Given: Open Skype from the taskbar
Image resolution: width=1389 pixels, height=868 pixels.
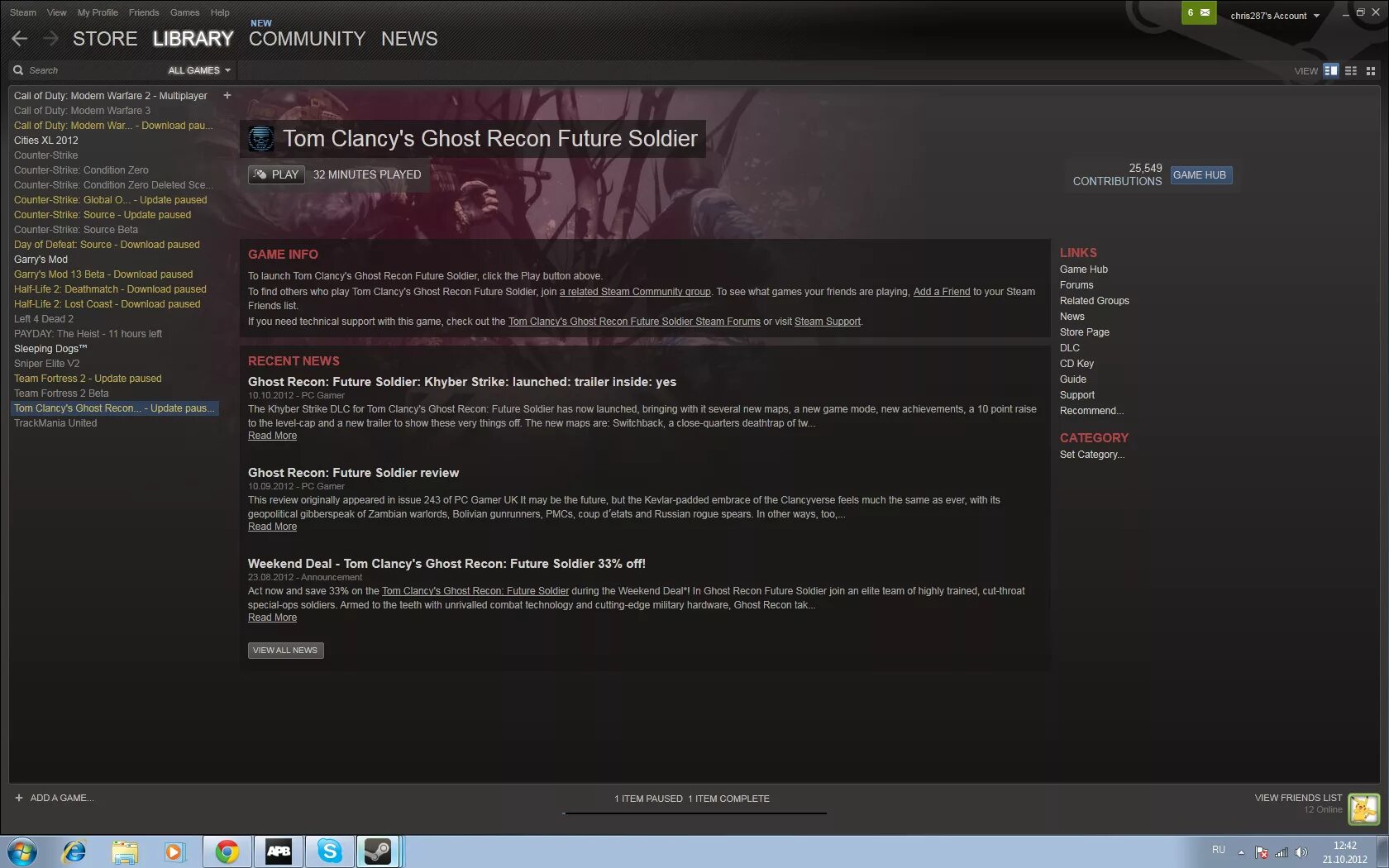Looking at the screenshot, I should [330, 851].
